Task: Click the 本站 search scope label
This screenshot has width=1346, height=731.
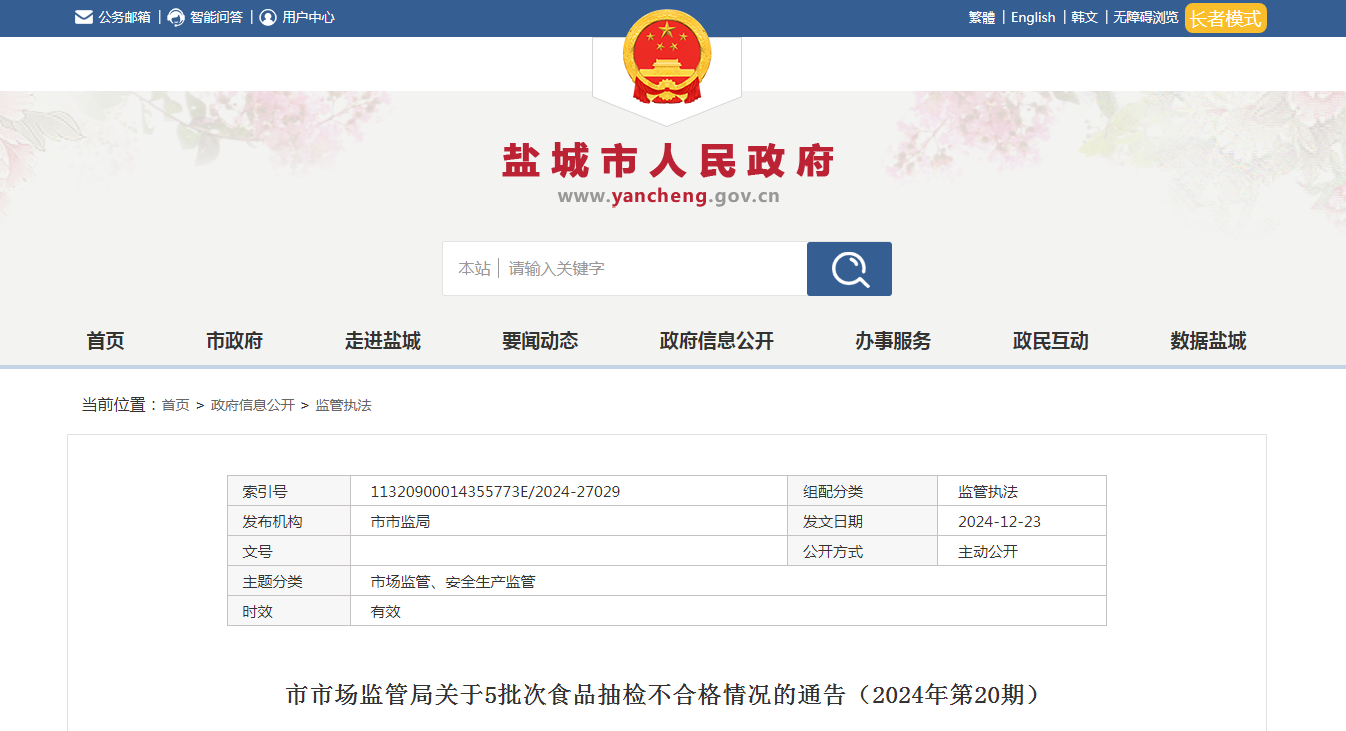Action: 474,269
